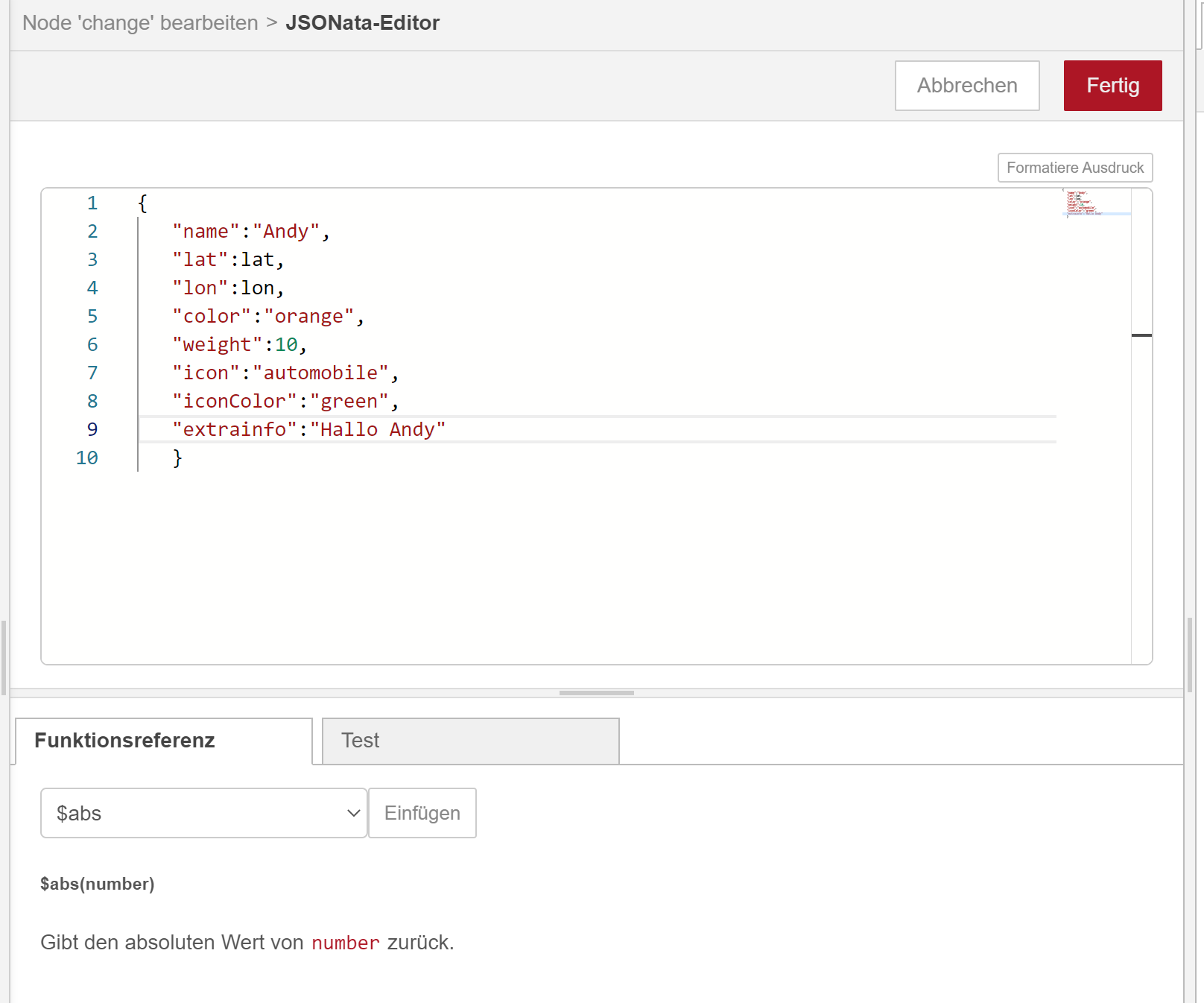Image resolution: width=1204 pixels, height=1003 pixels.
Task: Place cursor on "name":"Andy" line
Action: (x=251, y=231)
